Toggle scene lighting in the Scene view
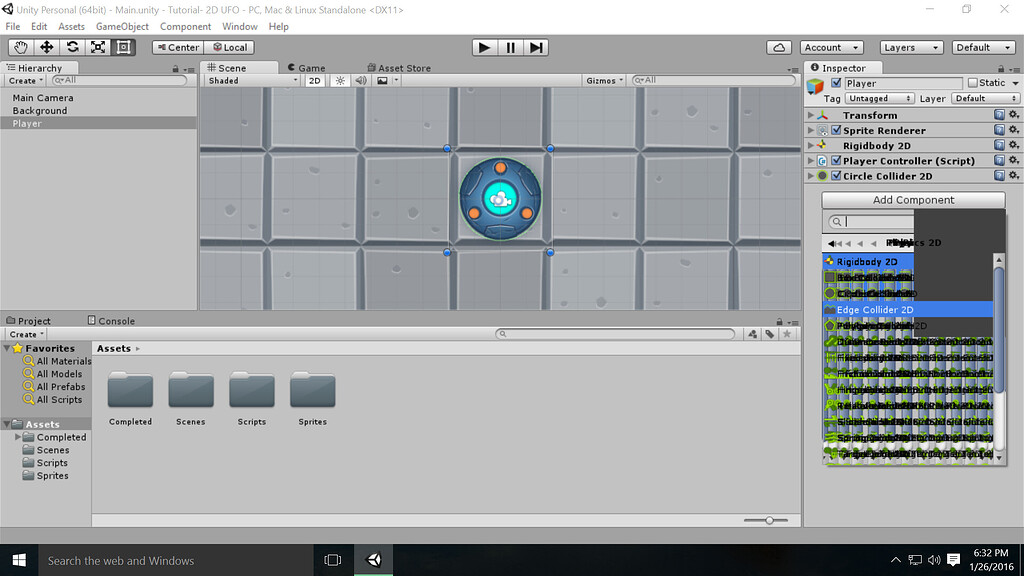 (340, 80)
